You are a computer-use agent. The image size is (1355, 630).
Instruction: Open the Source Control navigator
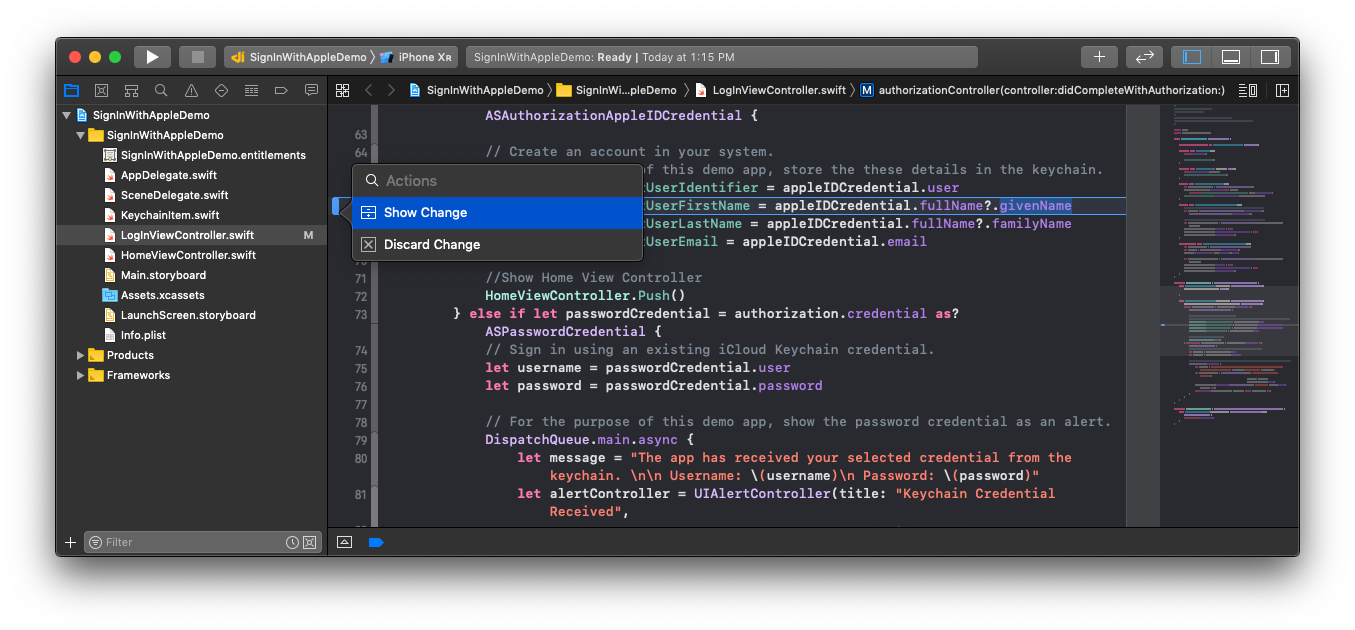point(101,90)
